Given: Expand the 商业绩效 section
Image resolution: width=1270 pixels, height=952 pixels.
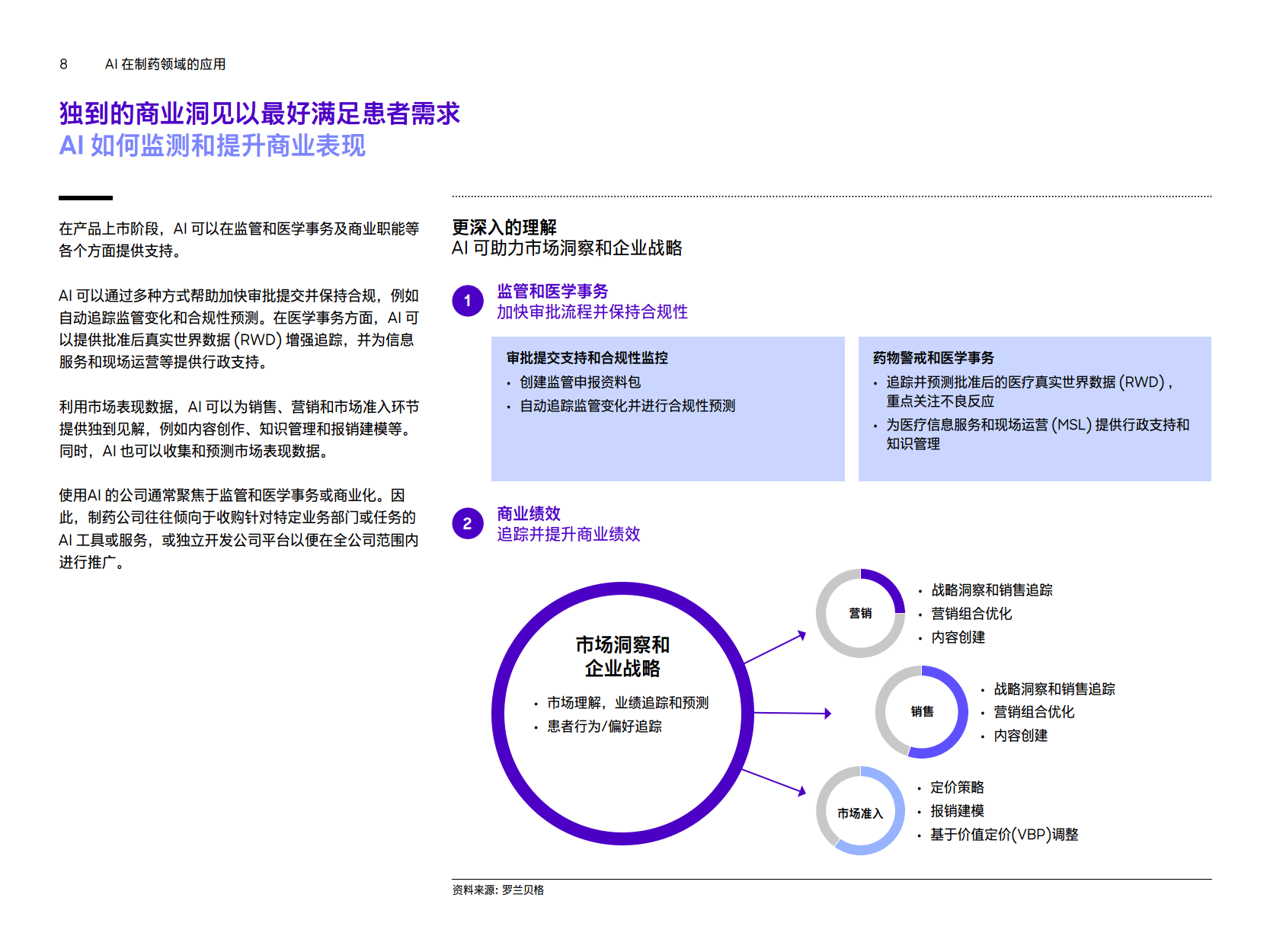Looking at the screenshot, I should click(528, 514).
